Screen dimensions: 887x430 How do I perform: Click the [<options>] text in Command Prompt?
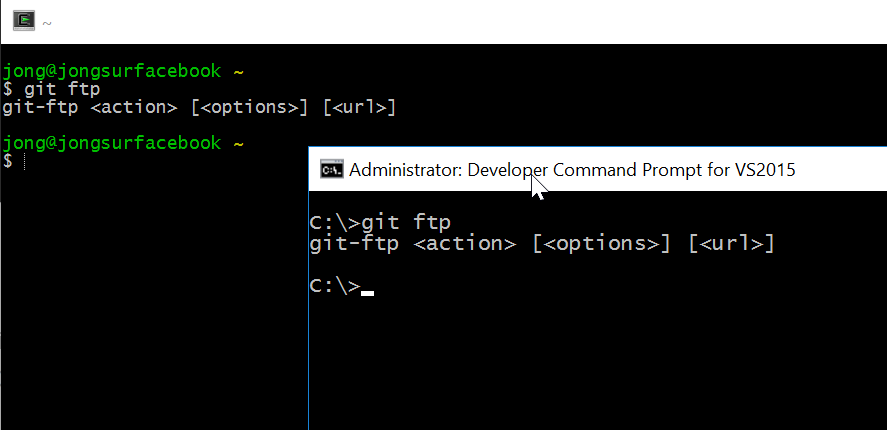(601, 243)
